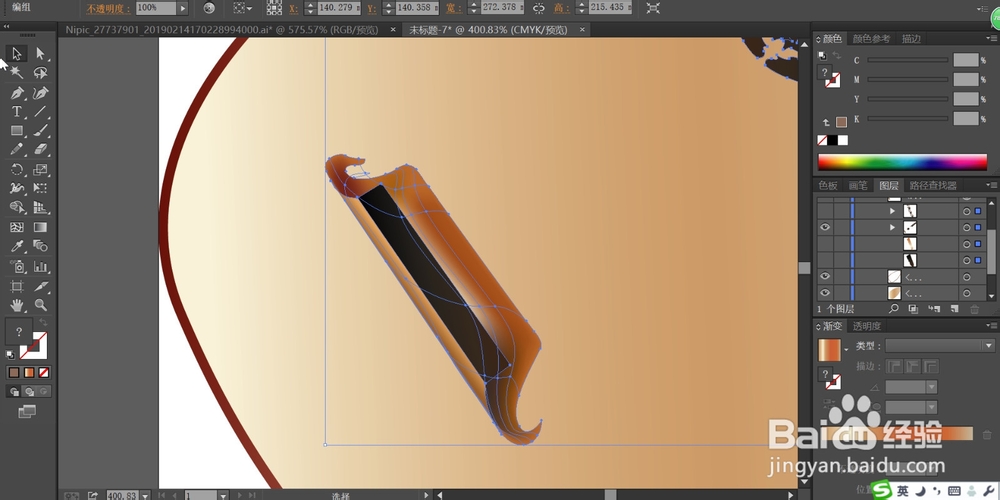Select the Direct Selection tool
Image resolution: width=1000 pixels, height=500 pixels.
pos(40,54)
